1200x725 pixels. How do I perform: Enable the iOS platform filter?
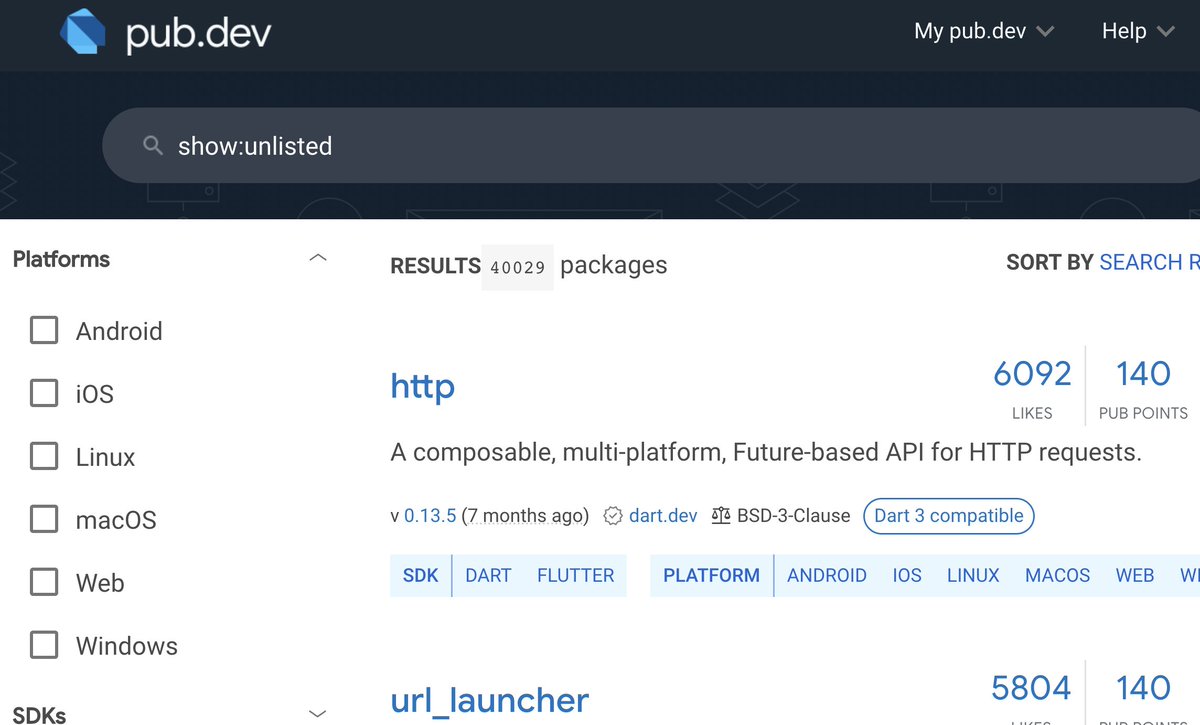tap(44, 394)
